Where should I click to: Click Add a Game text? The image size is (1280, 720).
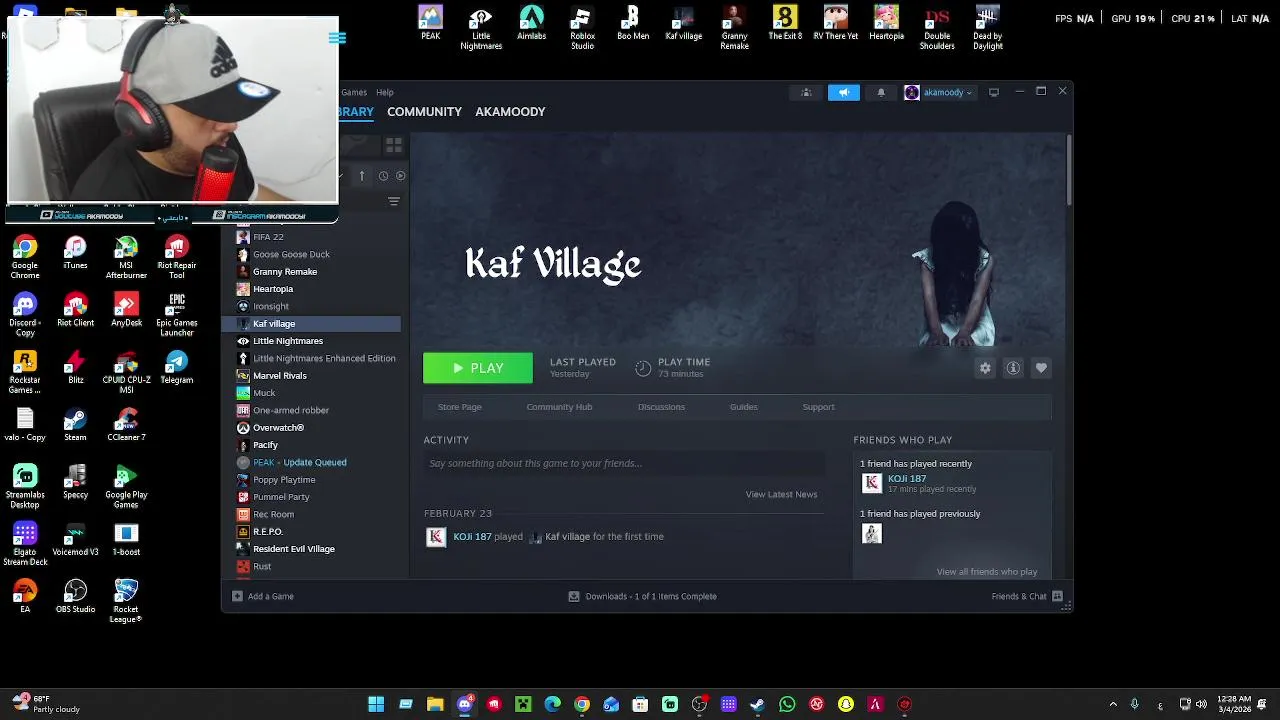coord(271,596)
